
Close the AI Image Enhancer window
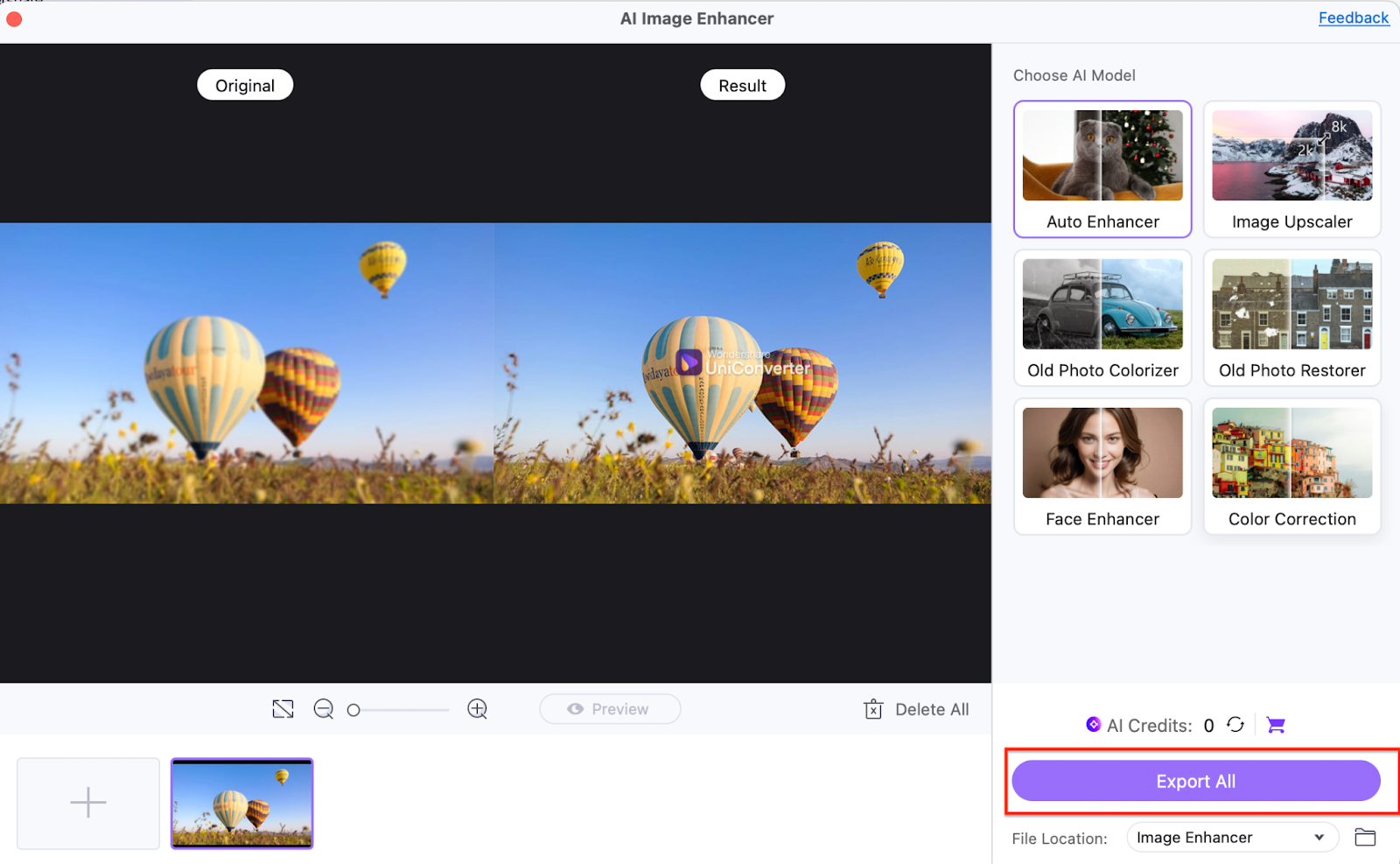pyautogui.click(x=14, y=18)
